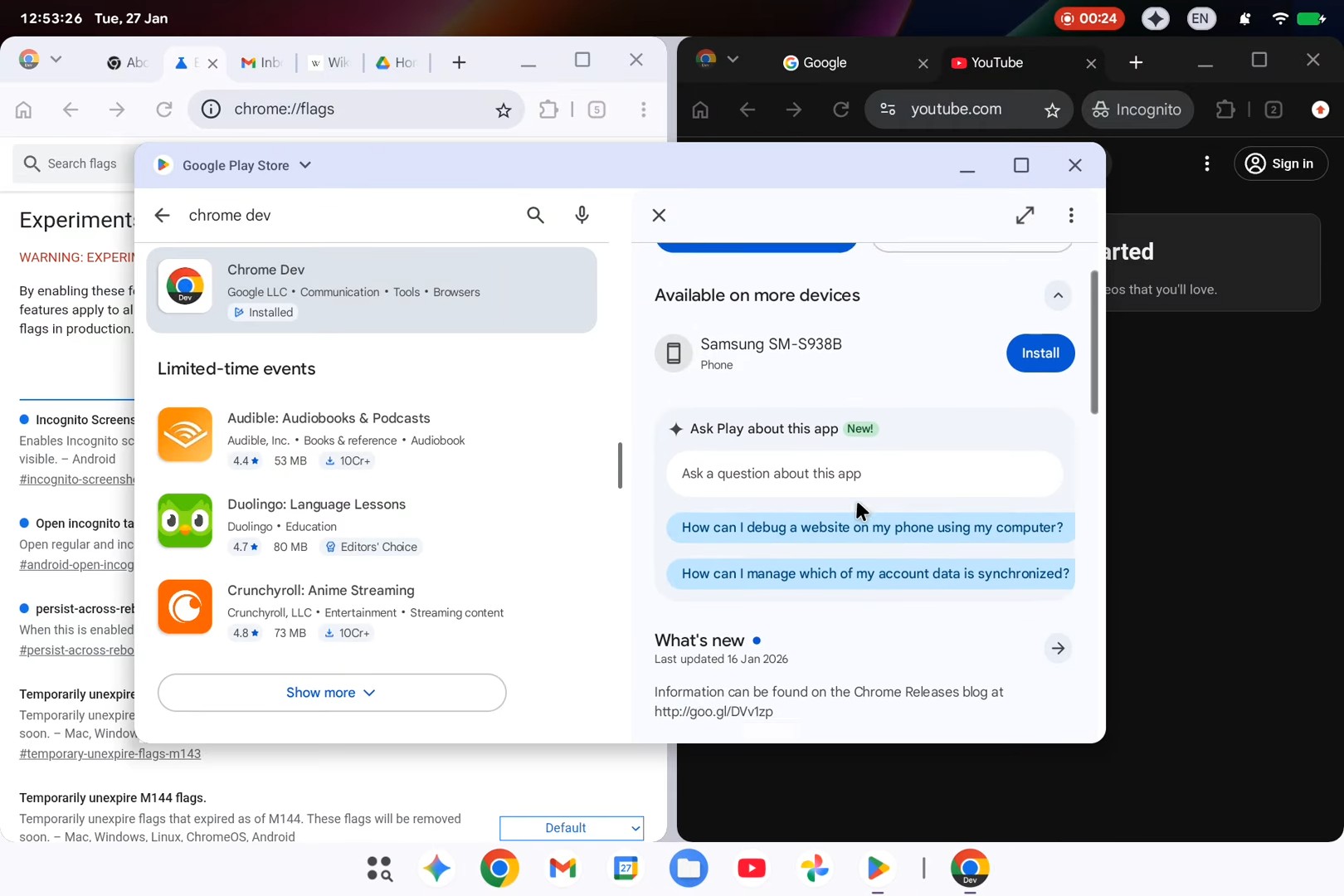This screenshot has width=1344, height=896.
Task: Open the #temporary-unexpire-flags-m143 link
Action: (x=110, y=754)
